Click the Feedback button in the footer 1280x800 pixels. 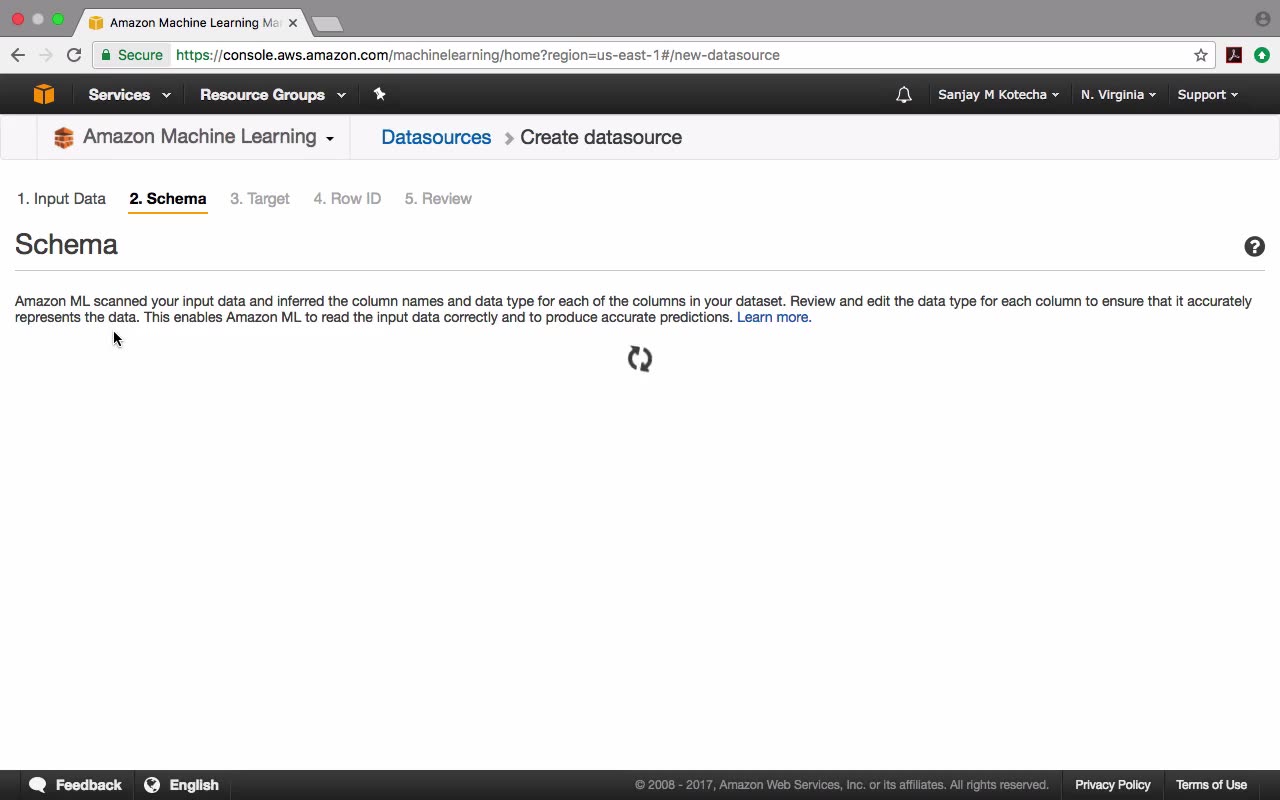coord(76,785)
